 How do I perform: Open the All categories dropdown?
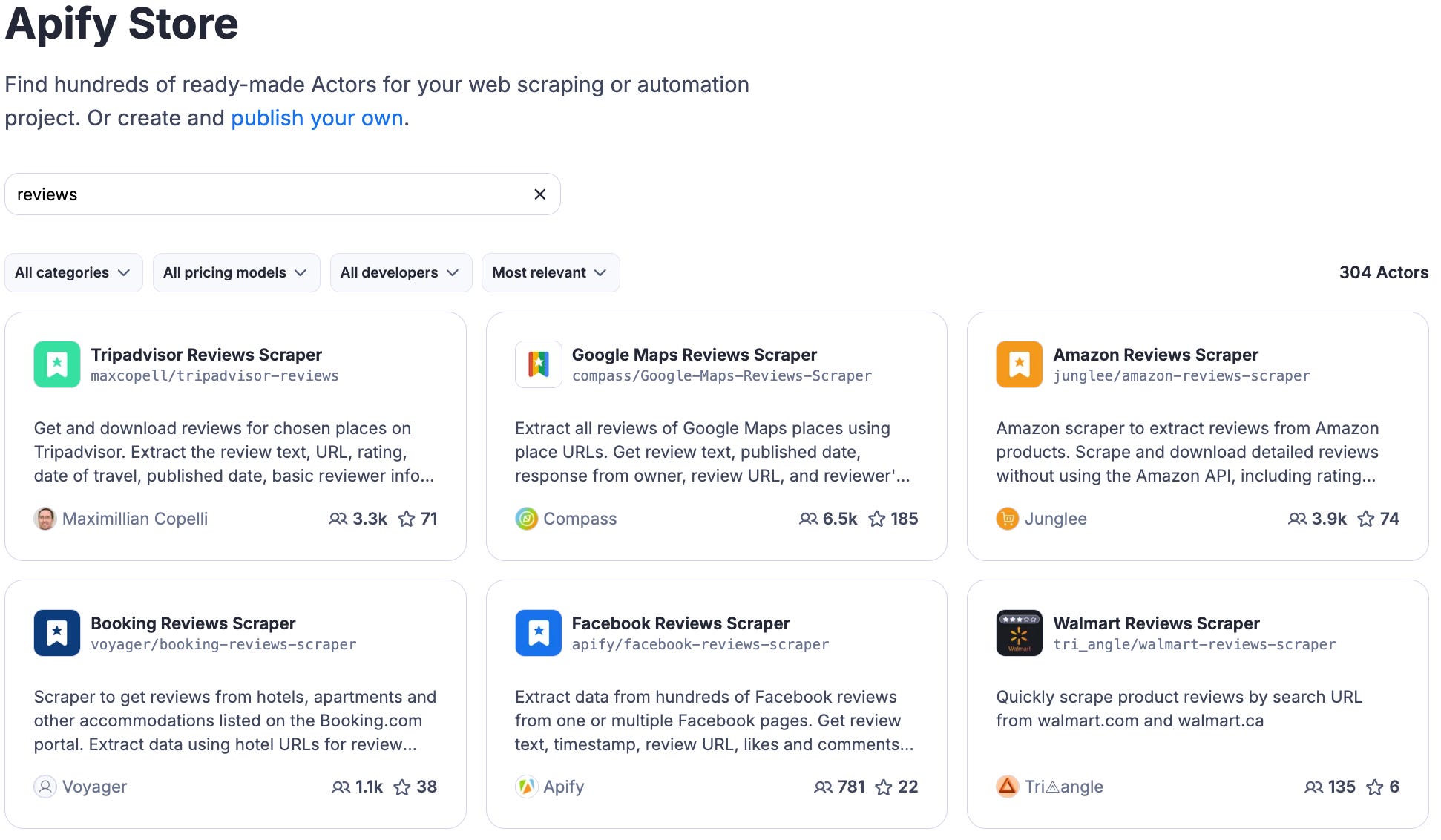click(73, 272)
